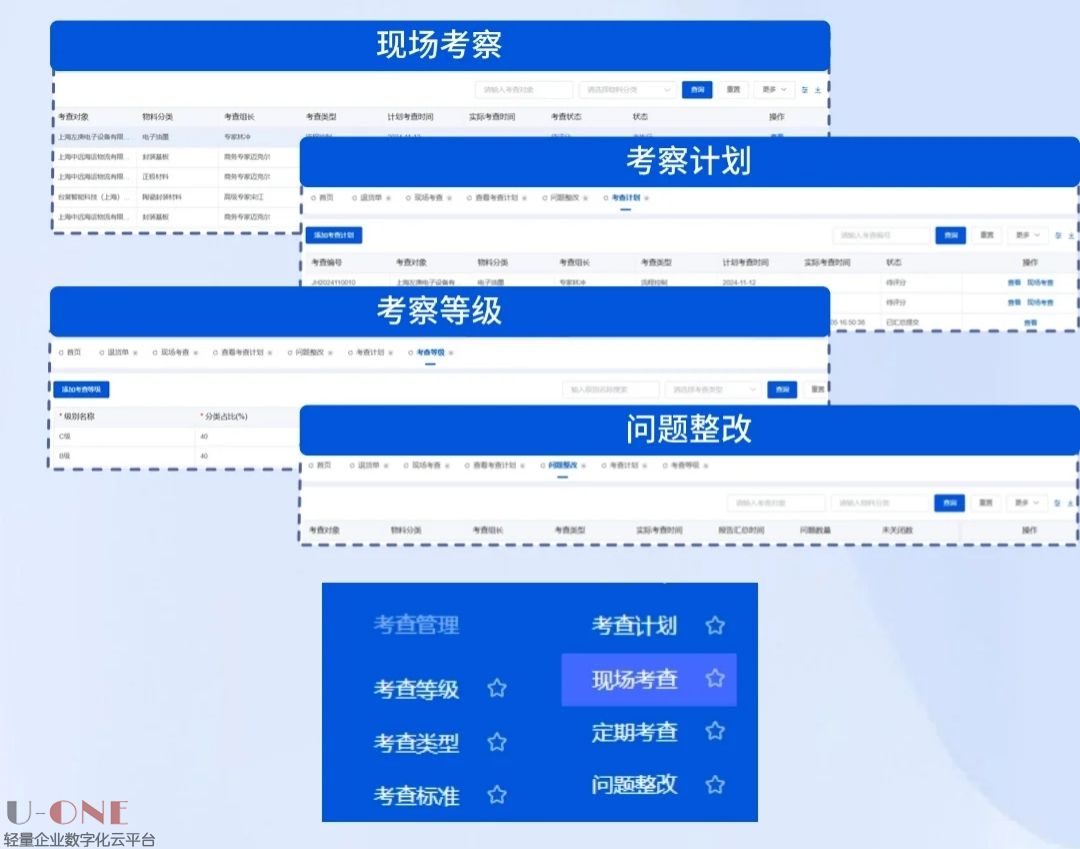This screenshot has height=849, width=1080.
Task: Open 考查计划 in the blue menu
Action: pyautogui.click(x=634, y=625)
